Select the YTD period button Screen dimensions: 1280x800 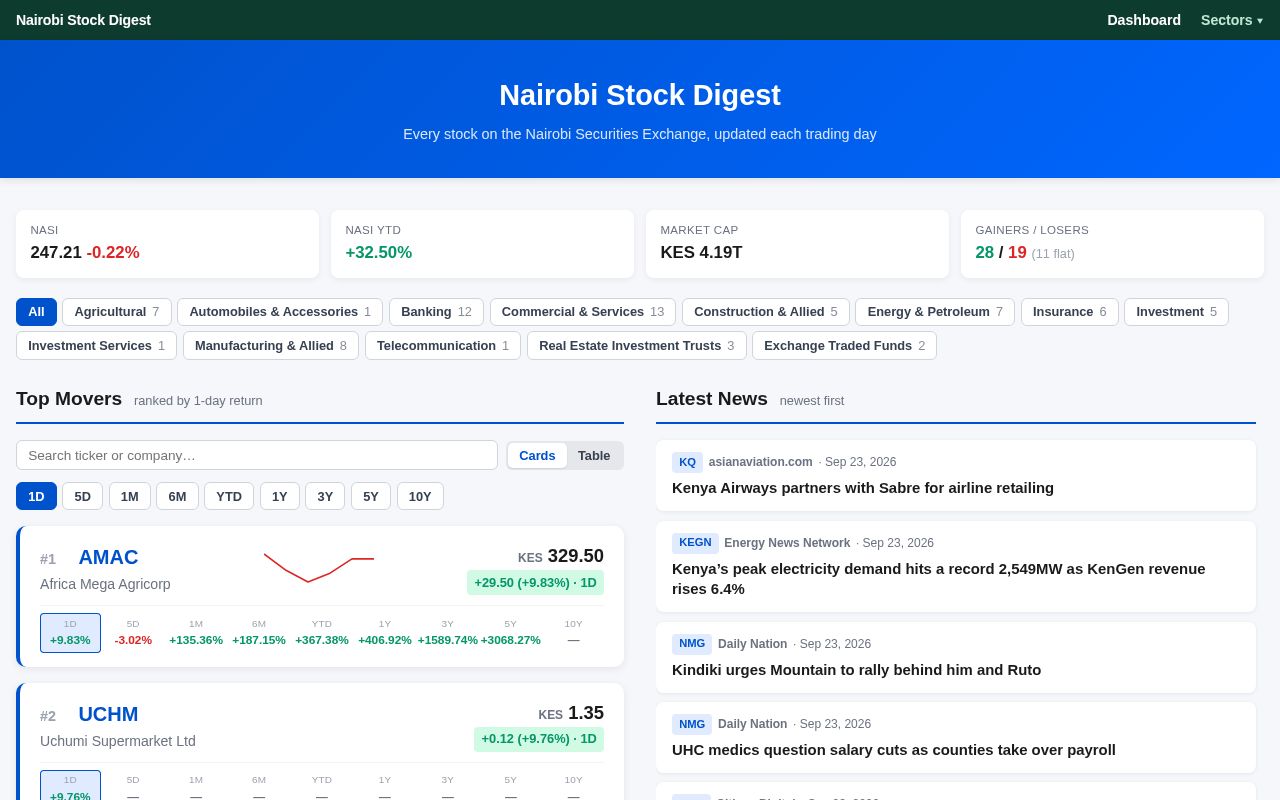(x=229, y=496)
